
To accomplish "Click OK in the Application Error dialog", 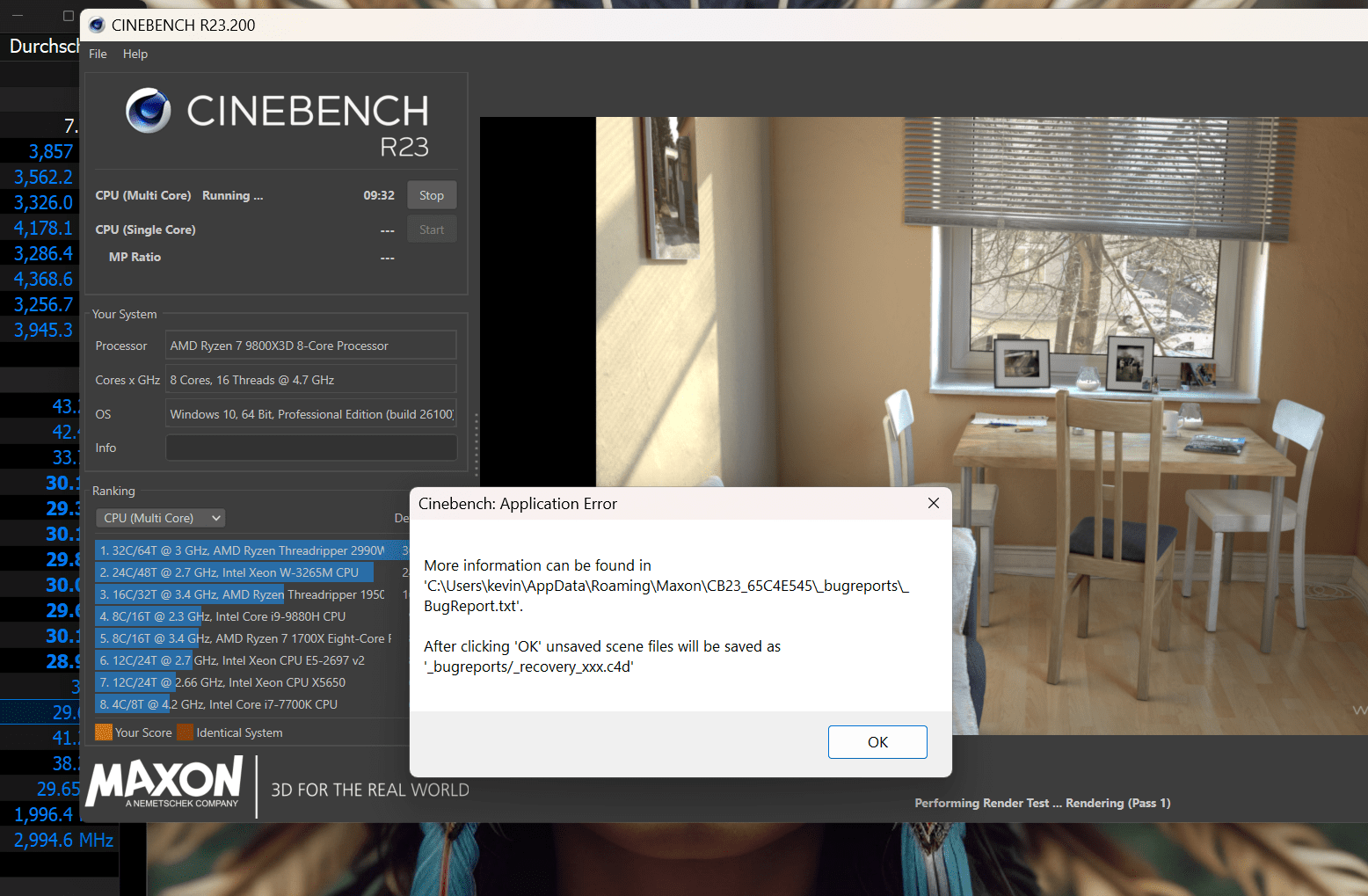I will point(877,742).
